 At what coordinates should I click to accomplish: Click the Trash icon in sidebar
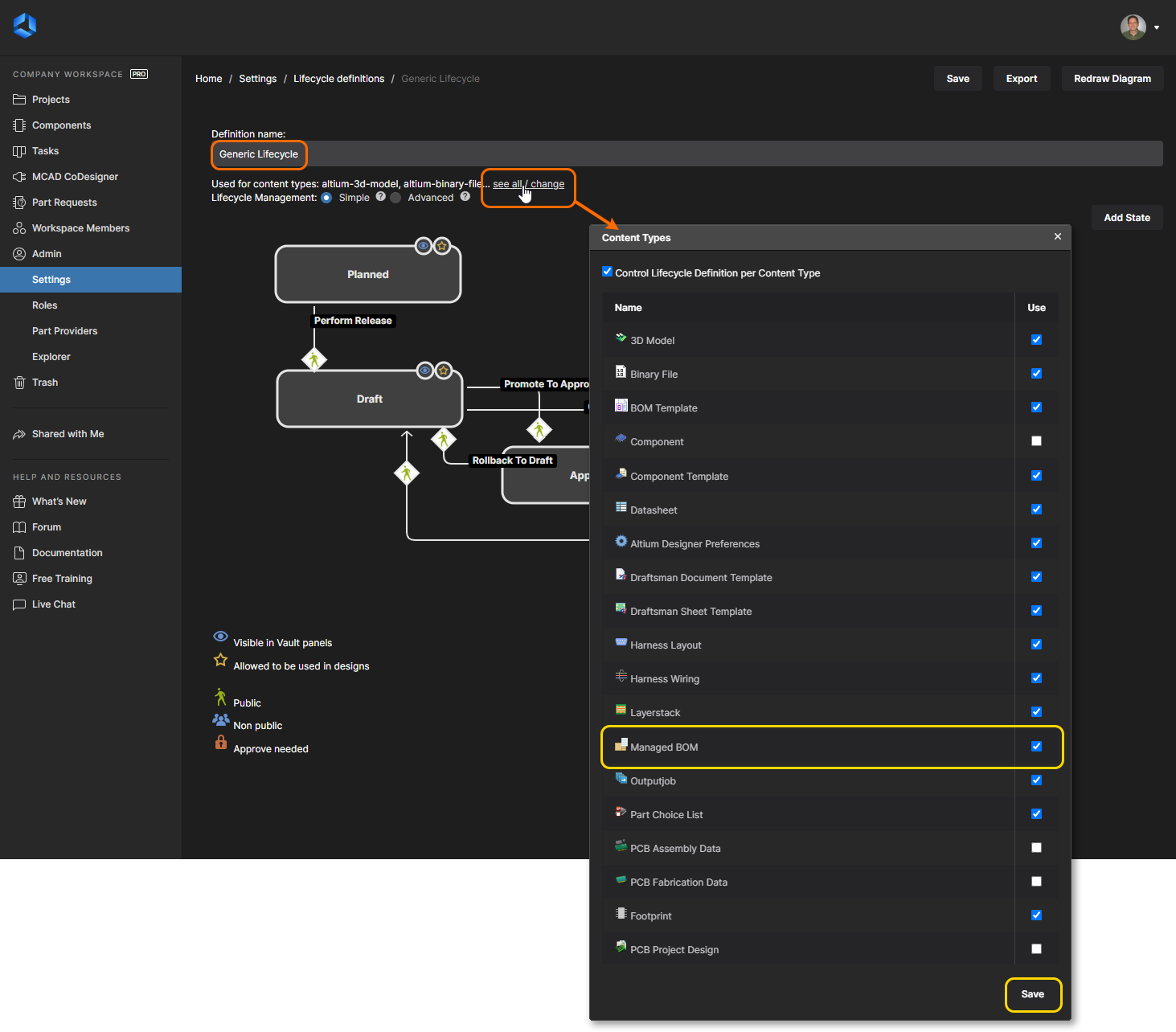[19, 383]
